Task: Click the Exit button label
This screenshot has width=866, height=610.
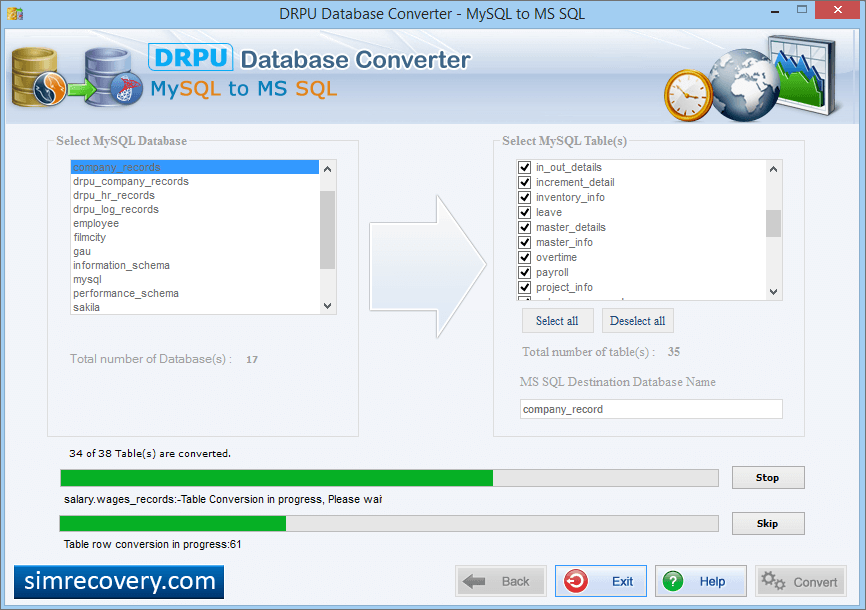Action: pyautogui.click(x=622, y=581)
